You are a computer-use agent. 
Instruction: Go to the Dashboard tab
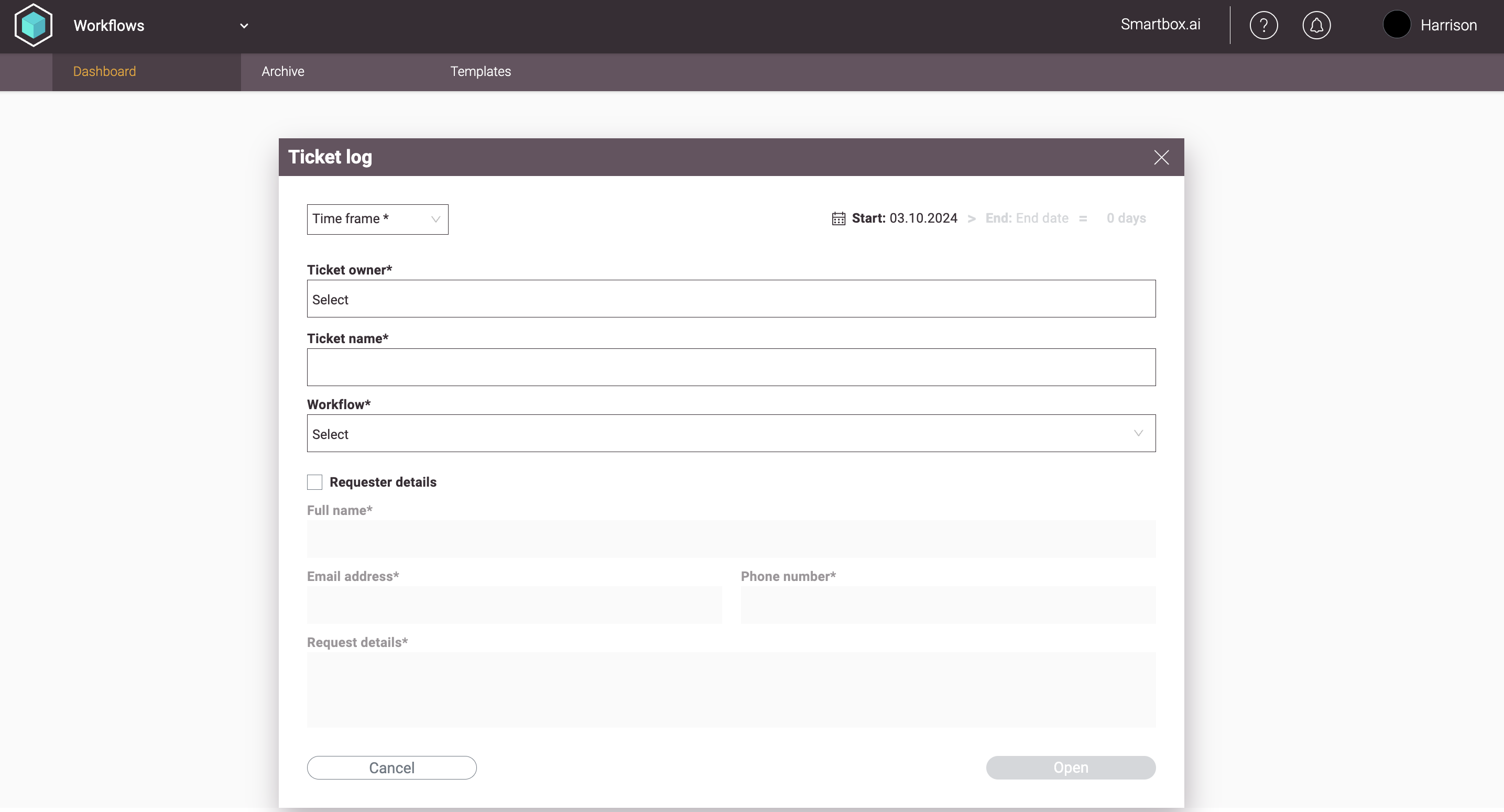[104, 71]
